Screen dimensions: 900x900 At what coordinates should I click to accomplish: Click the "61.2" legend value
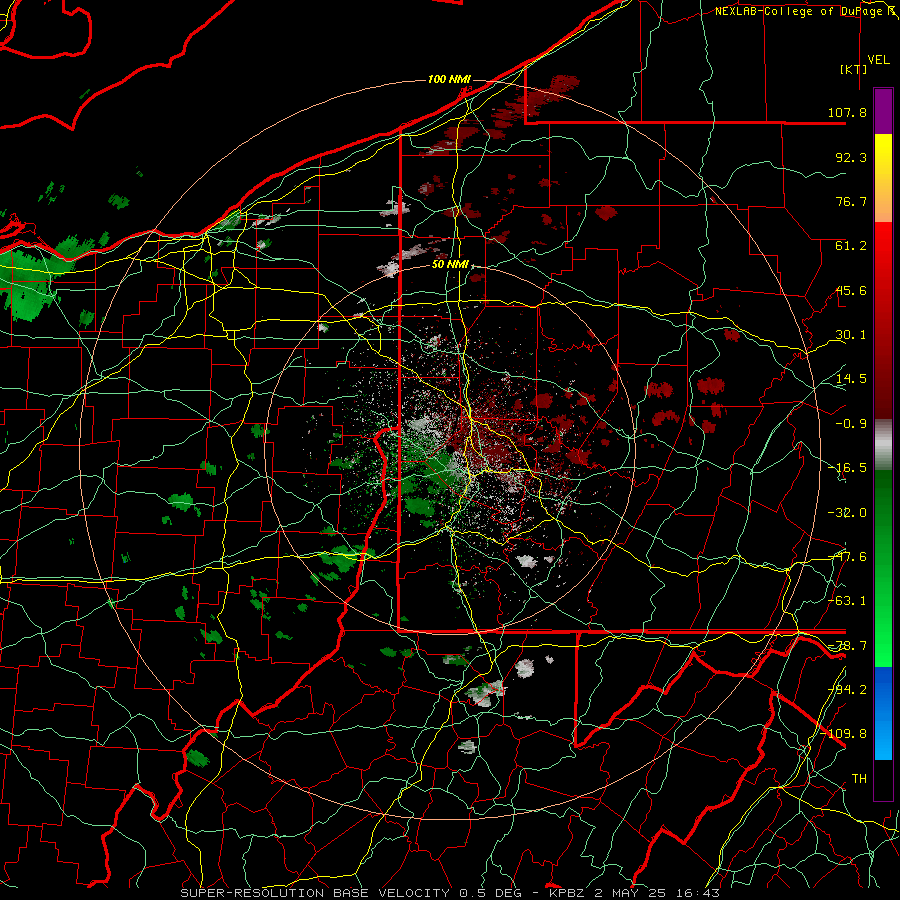point(851,246)
